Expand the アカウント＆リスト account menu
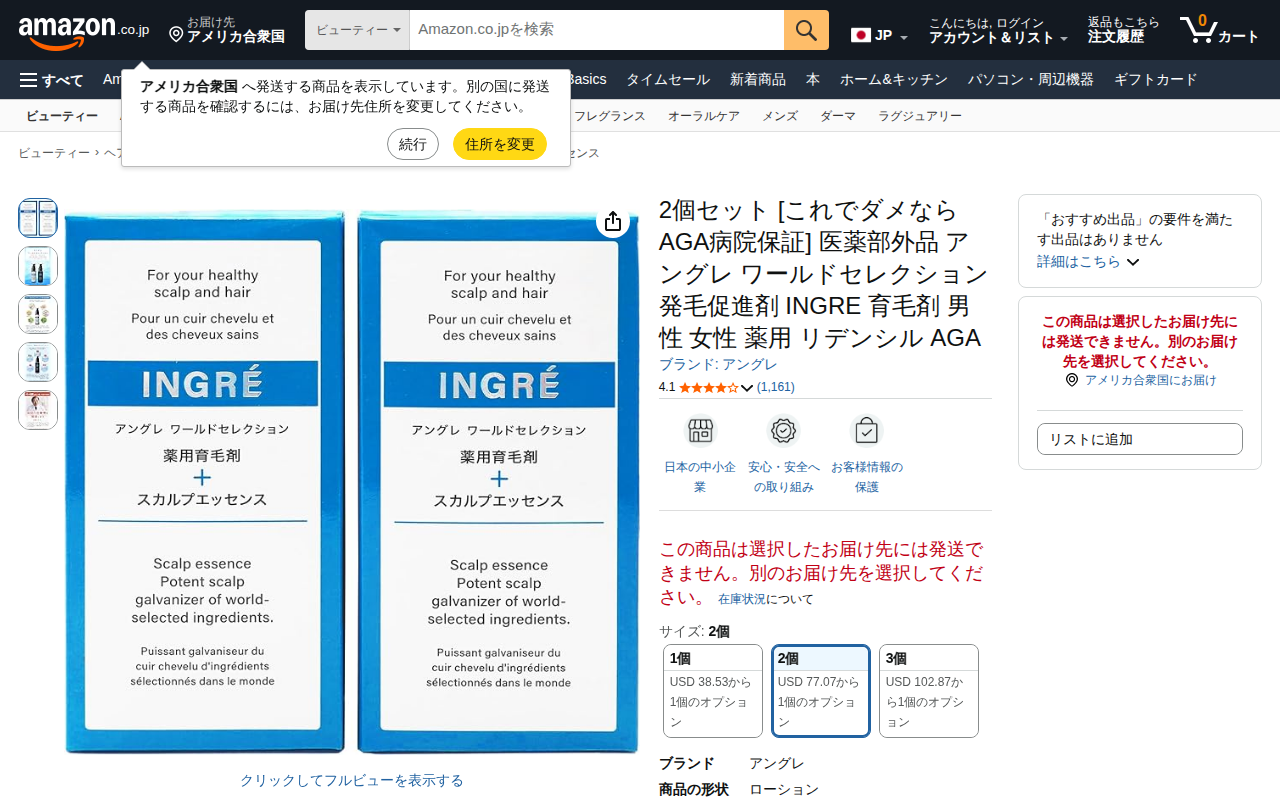Viewport: 1280px width, 800px height. (x=998, y=30)
